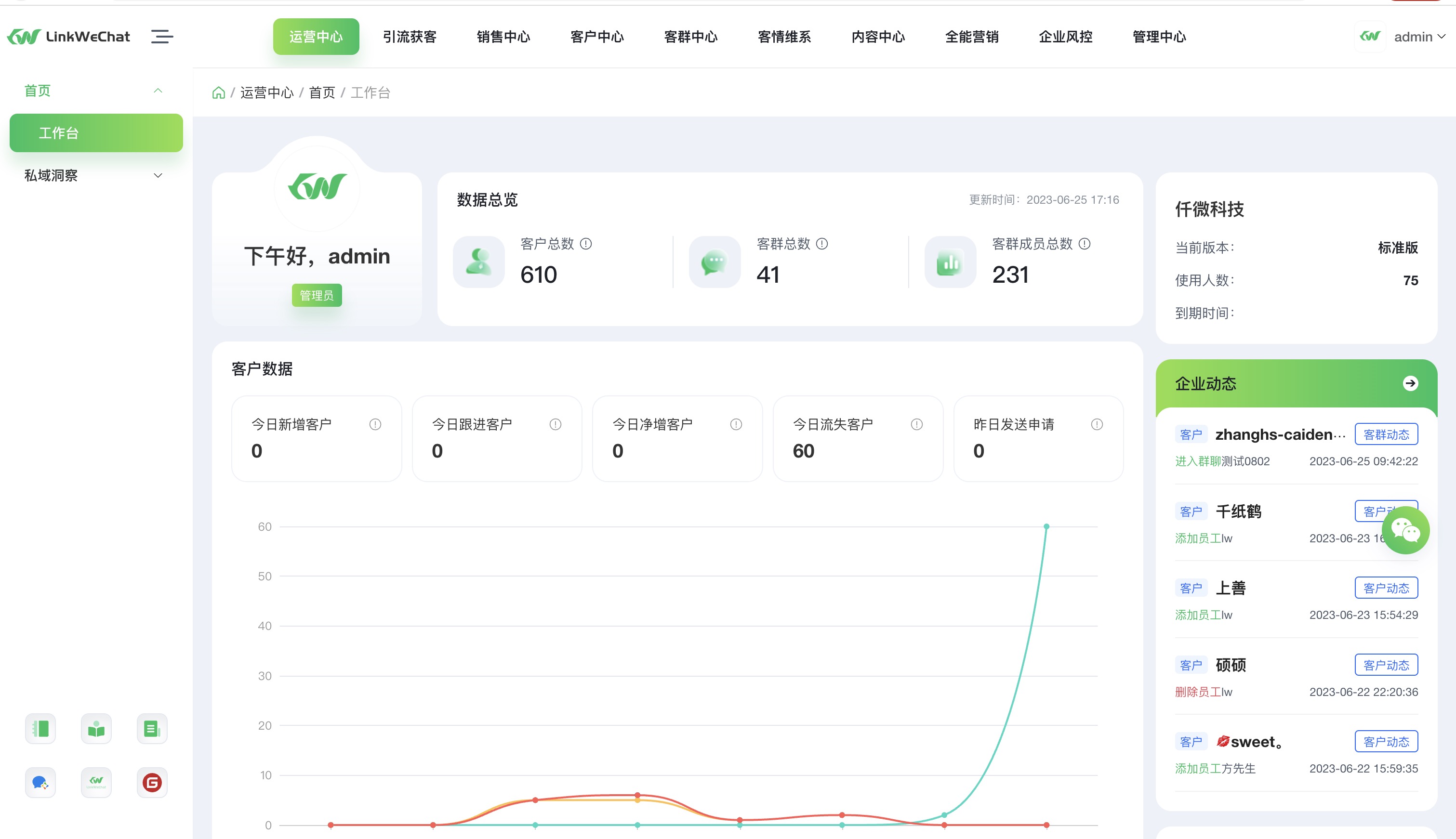Click 首页 in the breadcrumb

pos(322,93)
